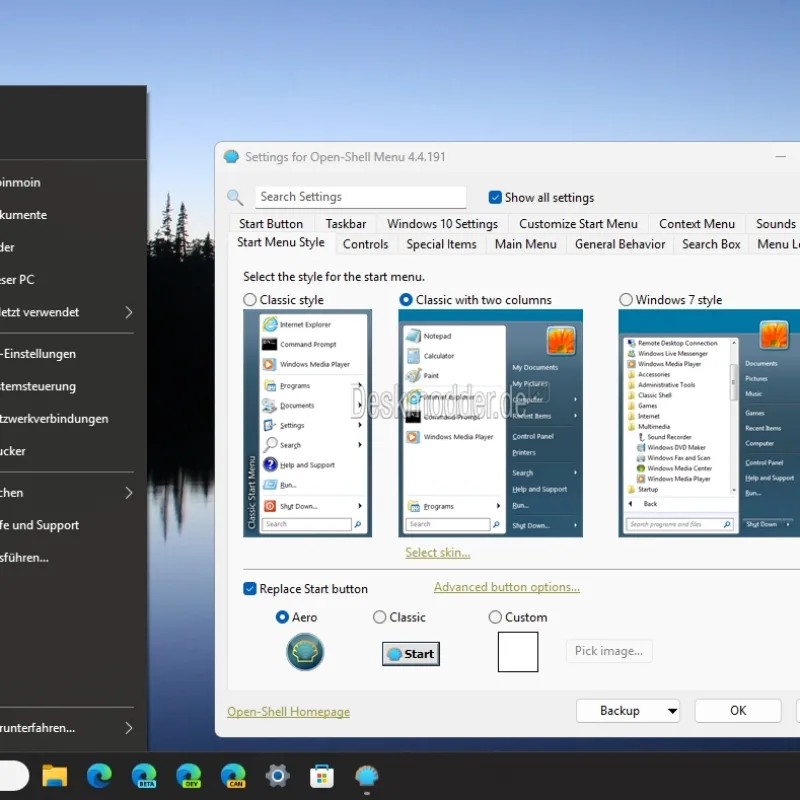
Task: Launch Edge Beta from the taskbar
Action: (144, 776)
